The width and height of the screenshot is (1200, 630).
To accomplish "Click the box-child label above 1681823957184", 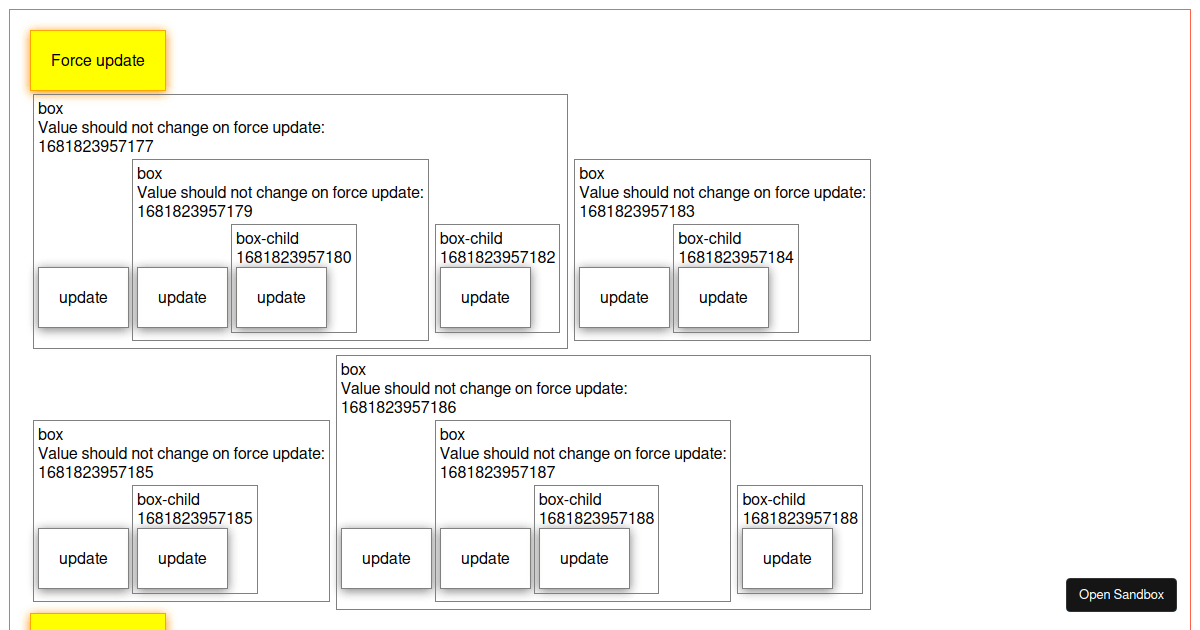I will click(x=710, y=238).
